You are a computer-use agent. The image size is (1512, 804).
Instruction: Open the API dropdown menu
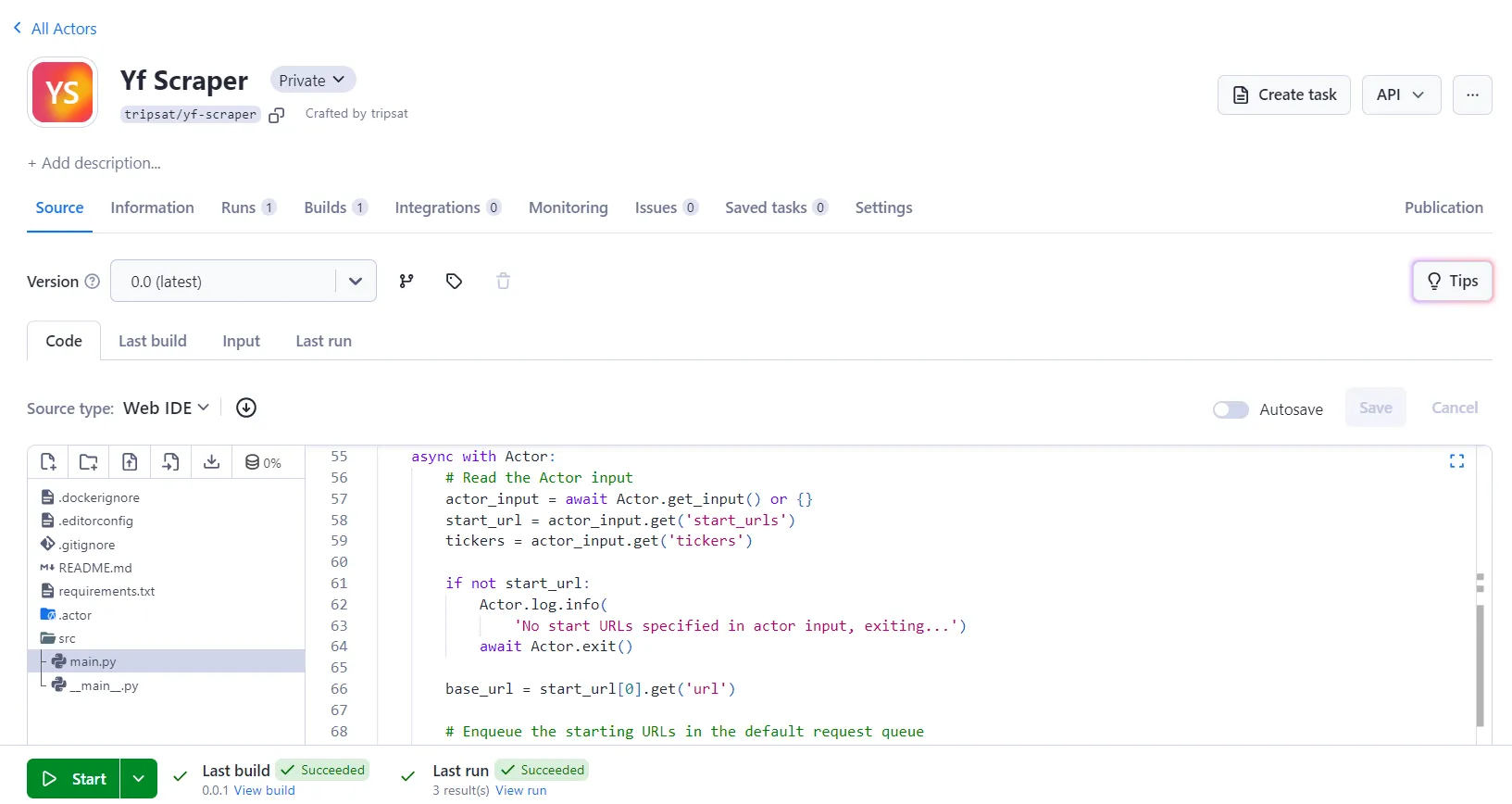[x=1401, y=94]
